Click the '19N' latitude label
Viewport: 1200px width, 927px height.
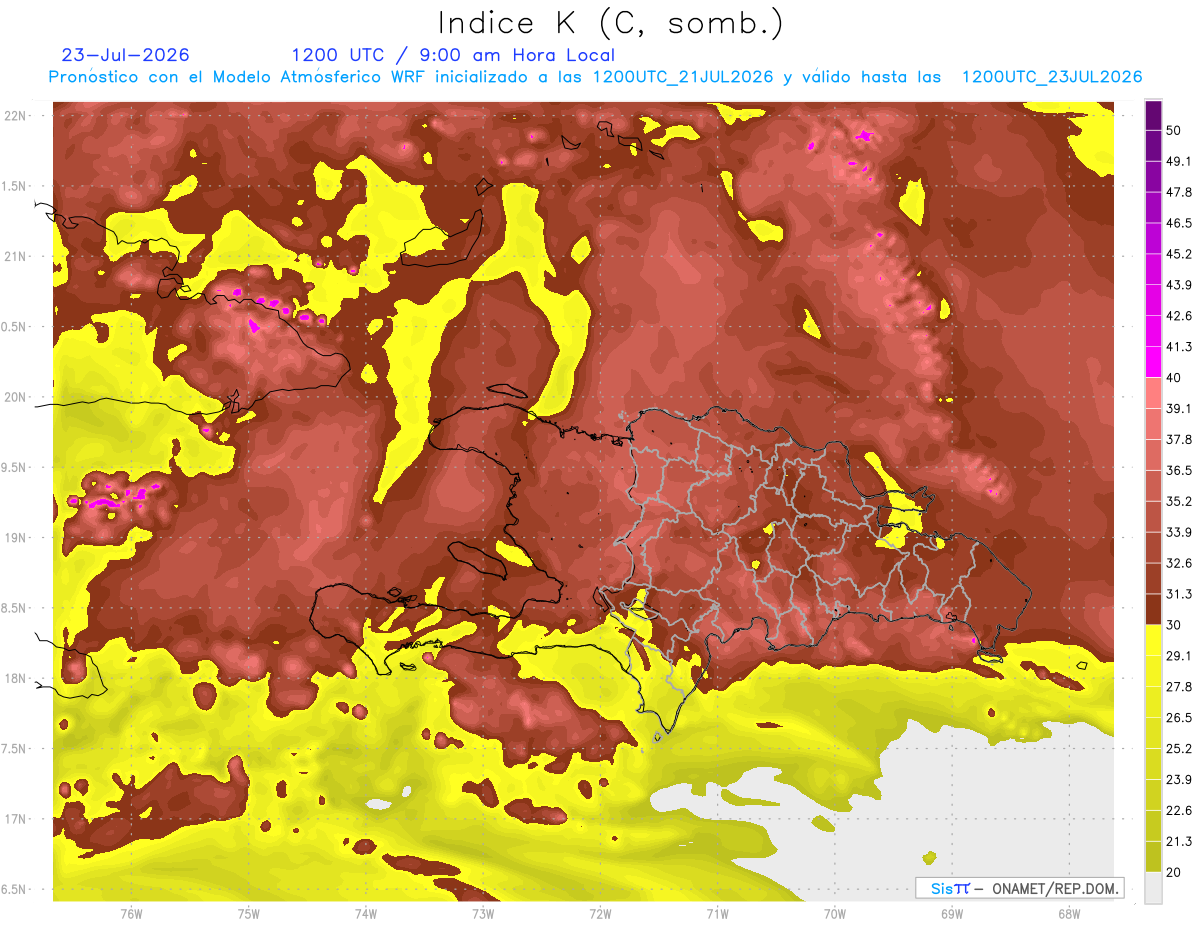coord(17,538)
